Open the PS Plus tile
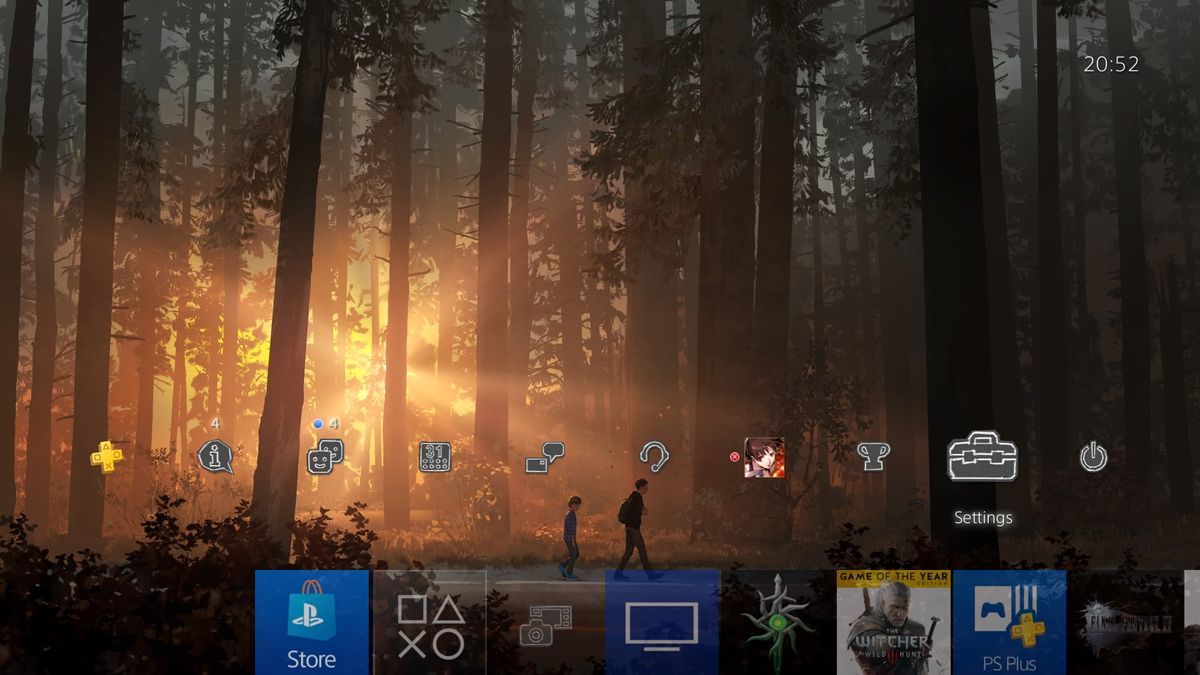This screenshot has width=1200, height=675. (x=1010, y=622)
